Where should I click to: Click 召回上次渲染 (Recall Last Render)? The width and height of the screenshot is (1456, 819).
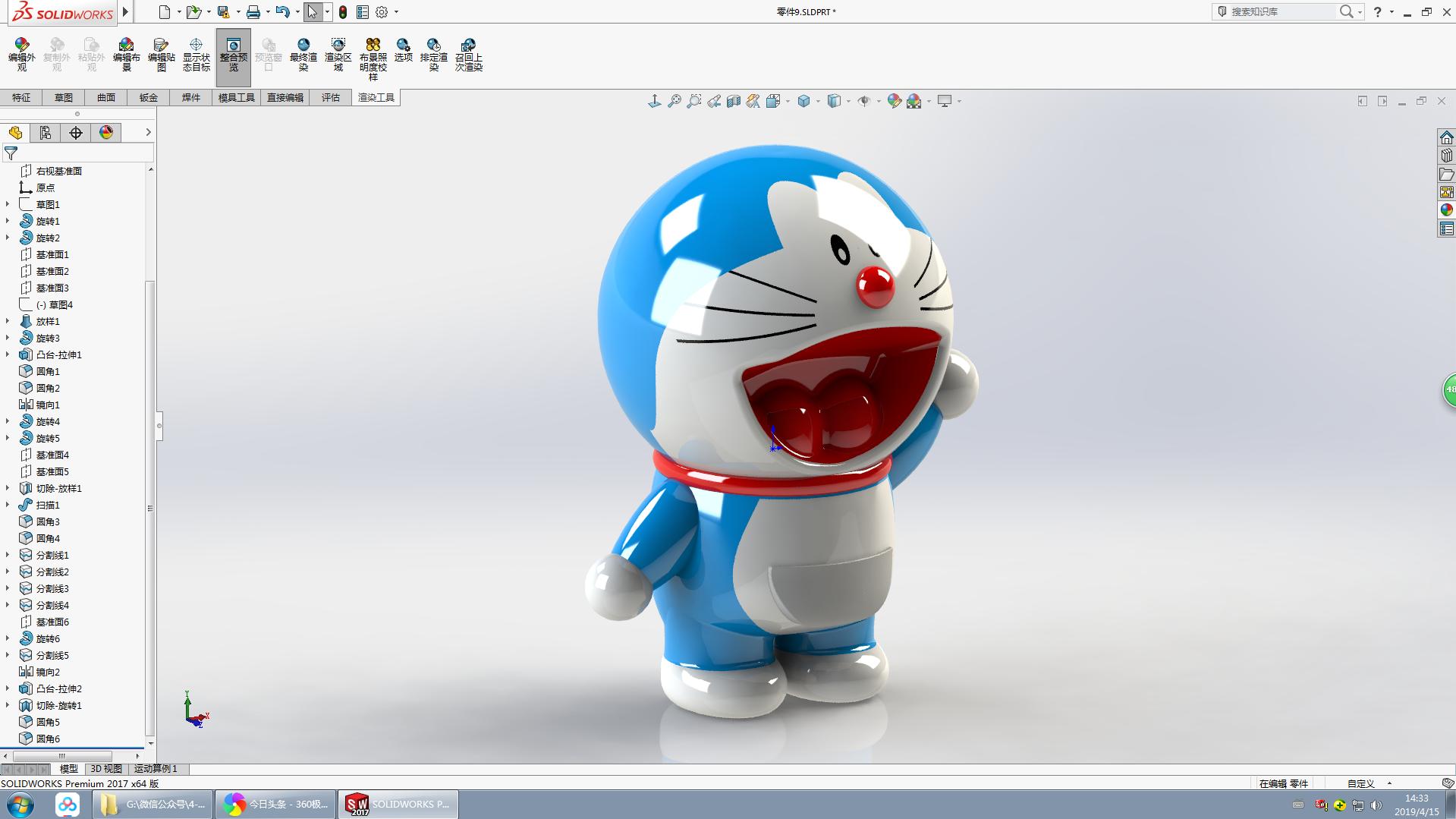[468, 53]
